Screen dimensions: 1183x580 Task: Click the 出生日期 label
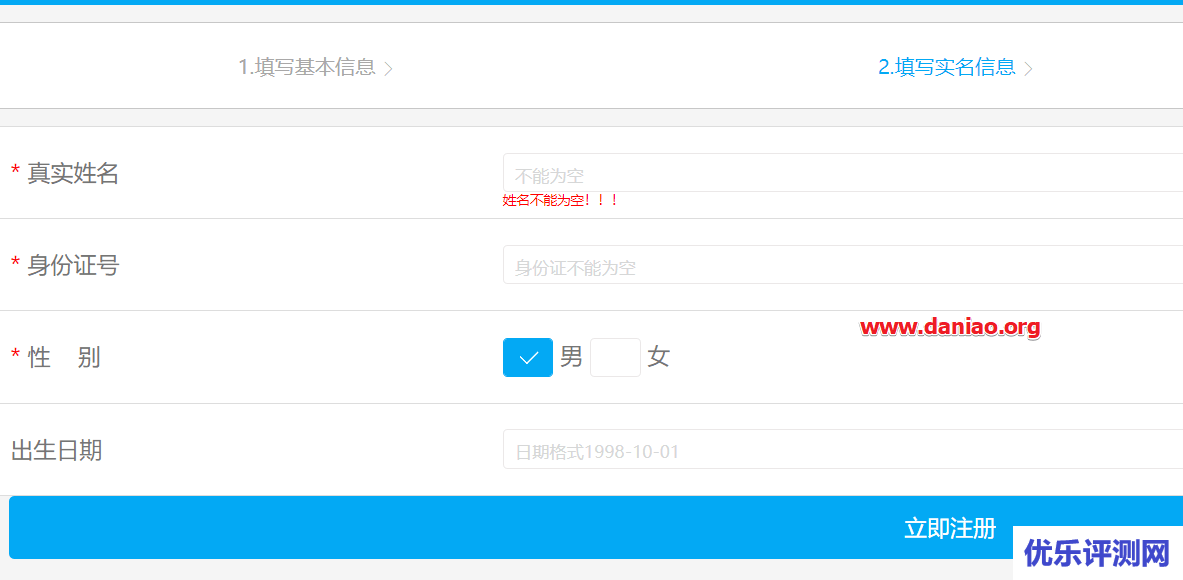57,451
